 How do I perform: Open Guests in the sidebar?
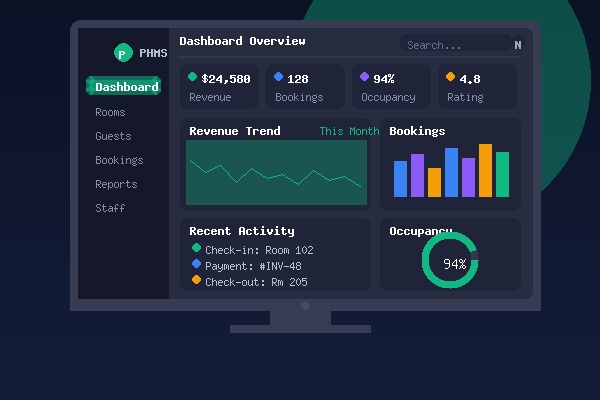(x=113, y=136)
